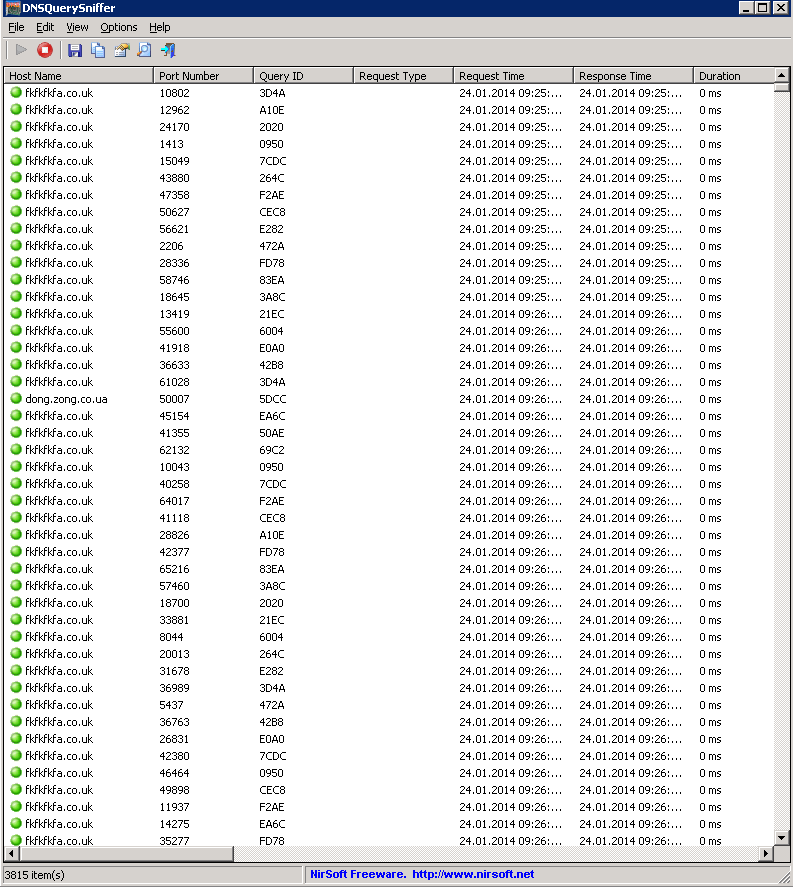Click the horizontal scrollbar right arrow

point(766,853)
